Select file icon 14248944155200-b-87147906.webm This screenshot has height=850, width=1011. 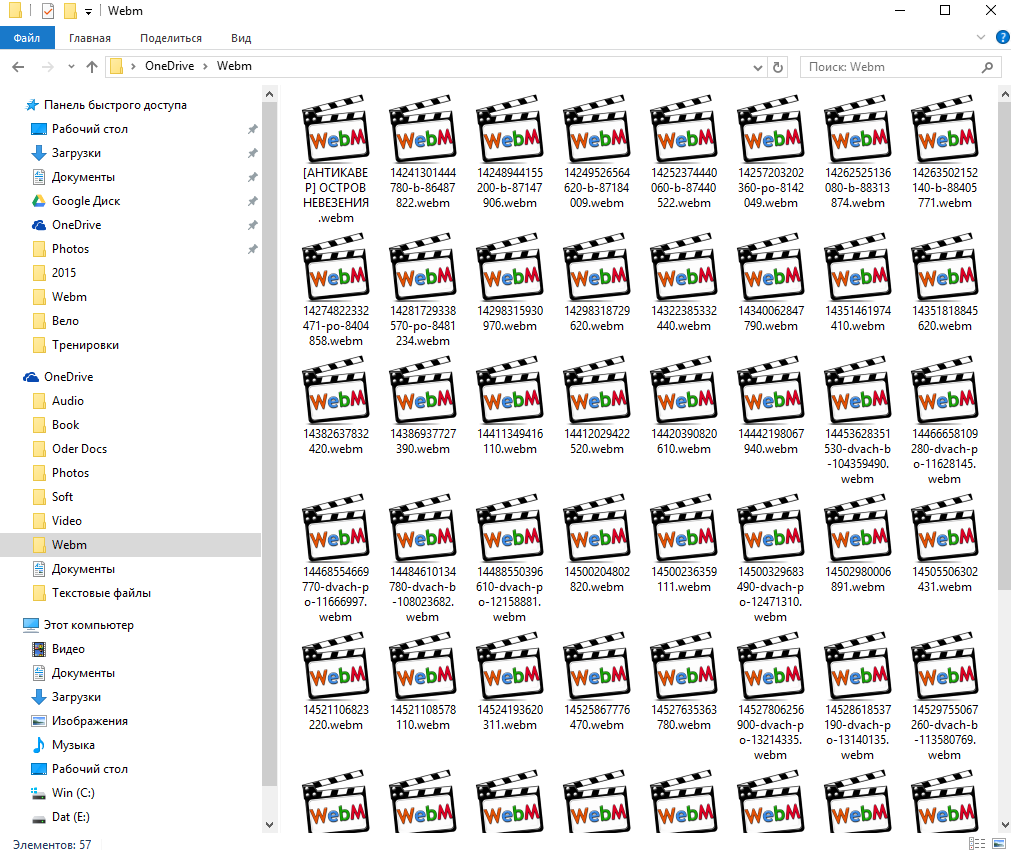[x=510, y=129]
